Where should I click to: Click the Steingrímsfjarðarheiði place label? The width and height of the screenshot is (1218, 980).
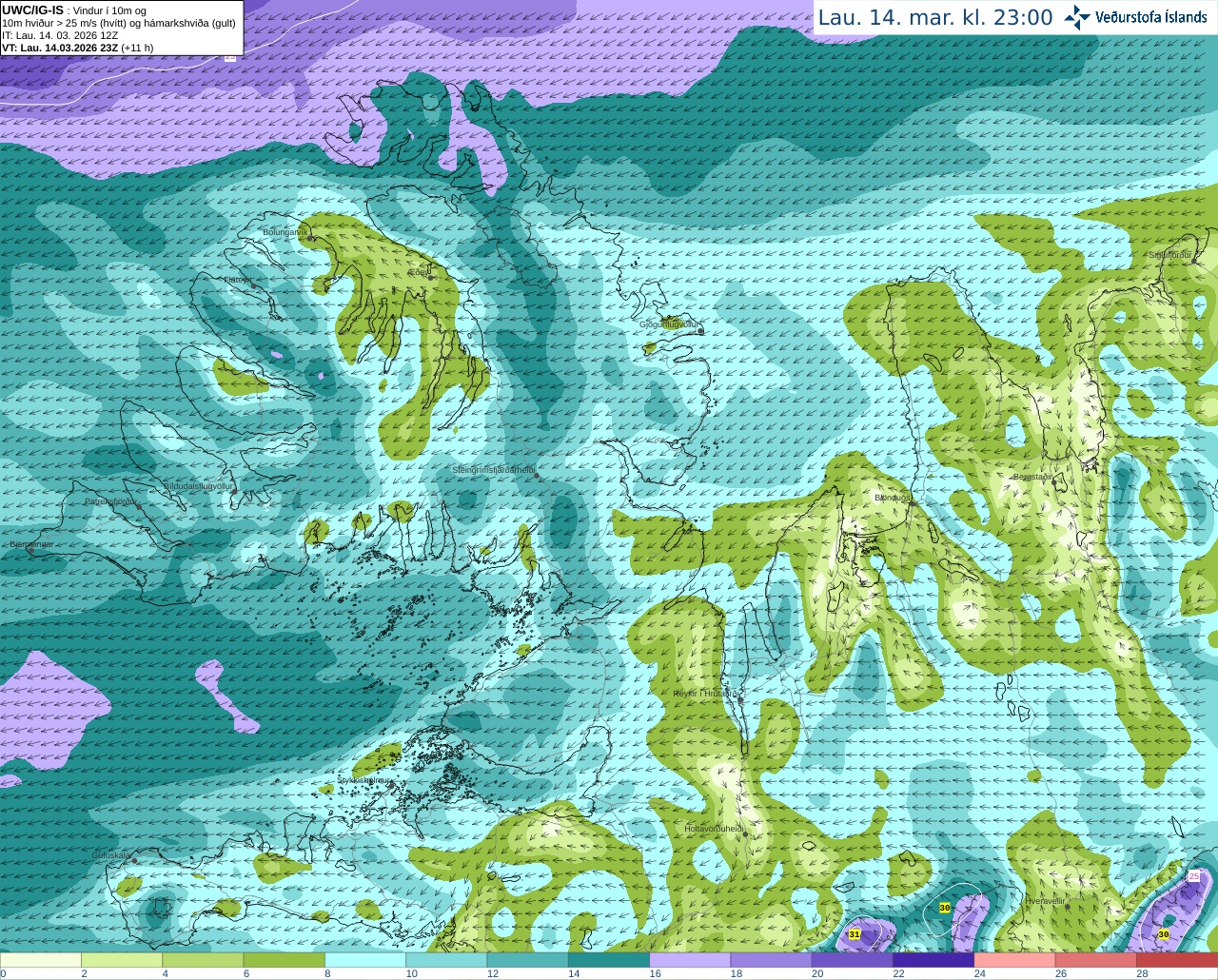coord(493,469)
